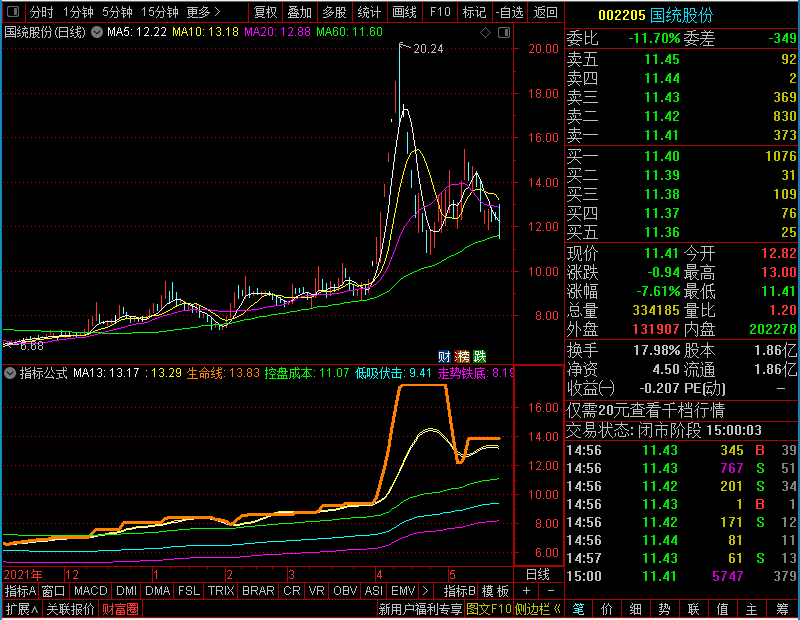Switch indicator to BRAR

click(258, 591)
